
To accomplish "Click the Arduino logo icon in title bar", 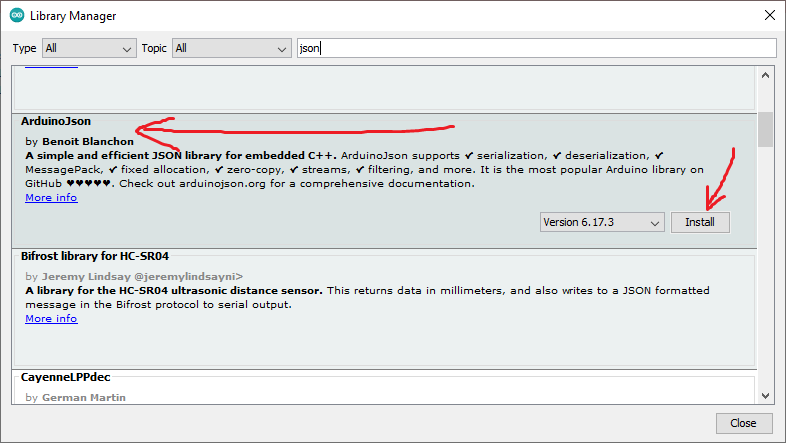I will pos(17,16).
